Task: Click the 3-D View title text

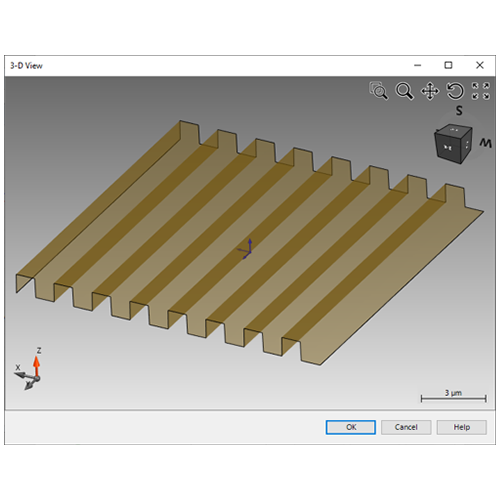Action: [26, 66]
